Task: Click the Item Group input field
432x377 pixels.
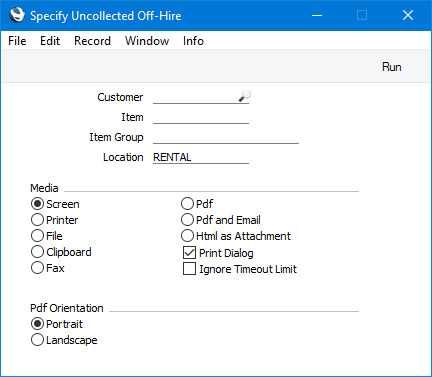Action: pos(226,137)
